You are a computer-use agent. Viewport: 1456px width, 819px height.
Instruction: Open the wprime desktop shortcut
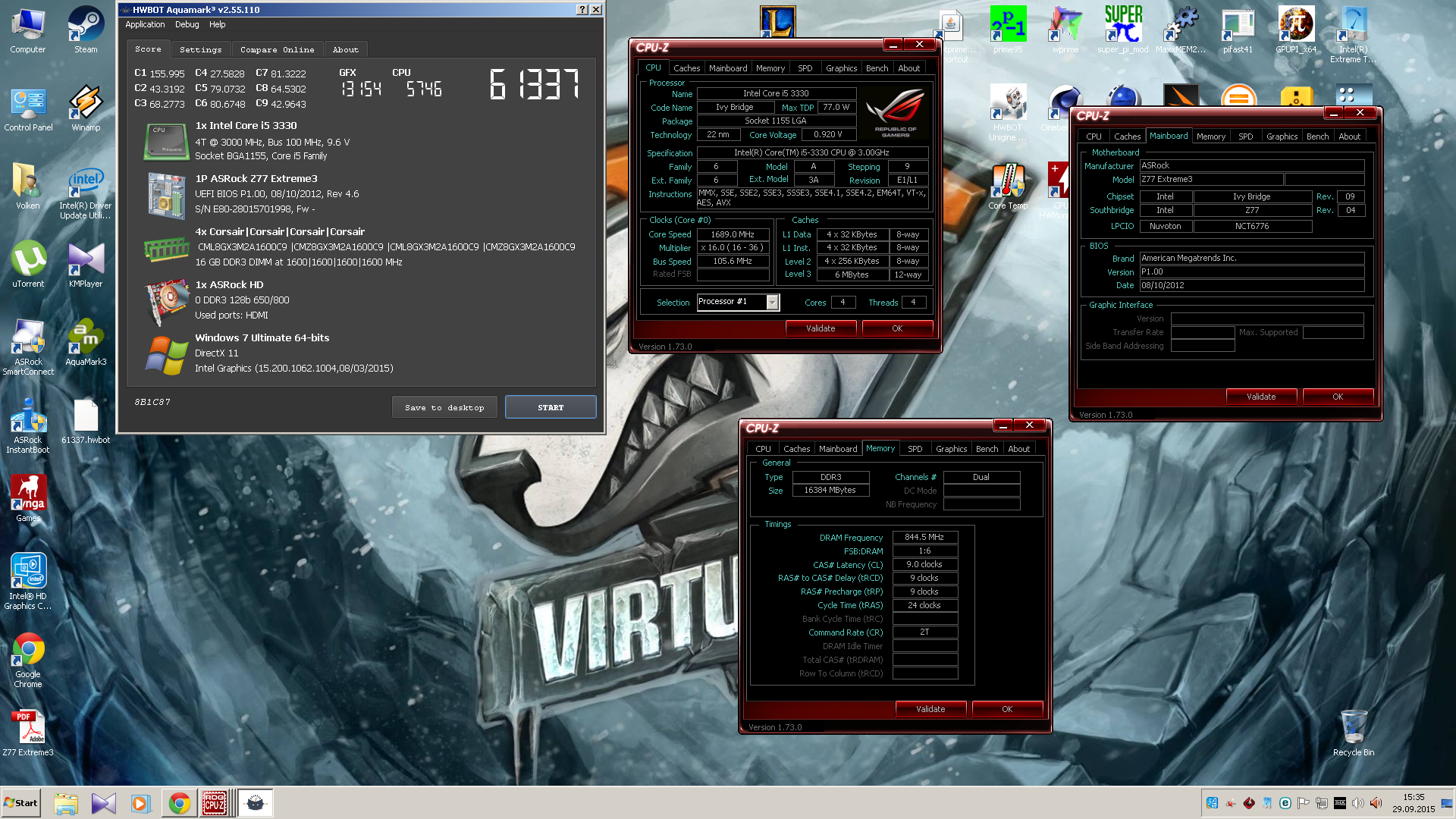tap(1065, 30)
